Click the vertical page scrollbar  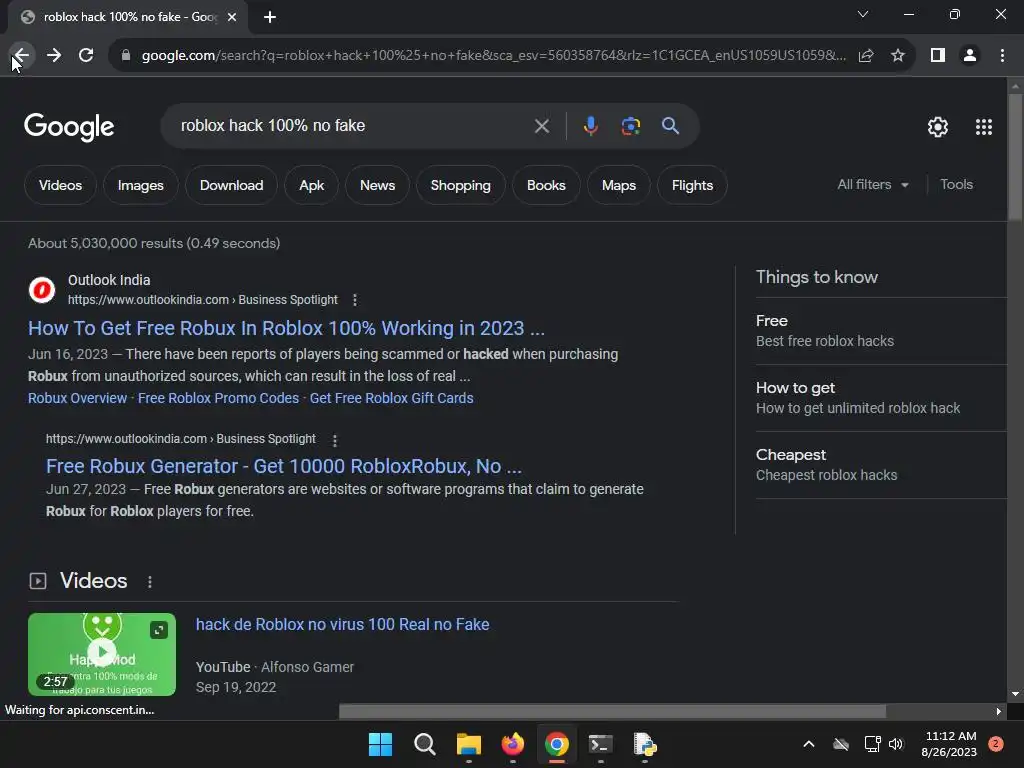pos(1015,157)
